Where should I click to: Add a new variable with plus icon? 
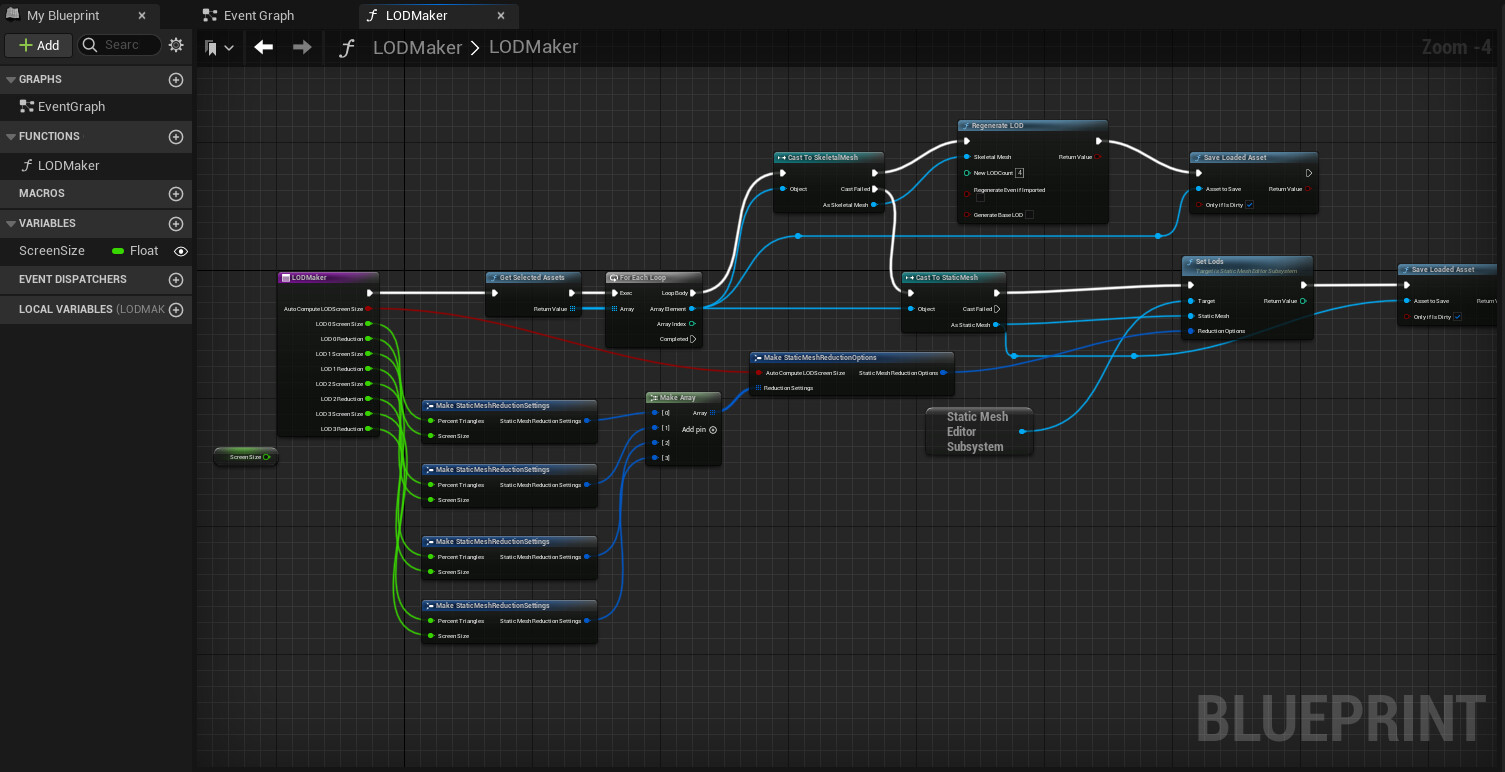coord(176,224)
